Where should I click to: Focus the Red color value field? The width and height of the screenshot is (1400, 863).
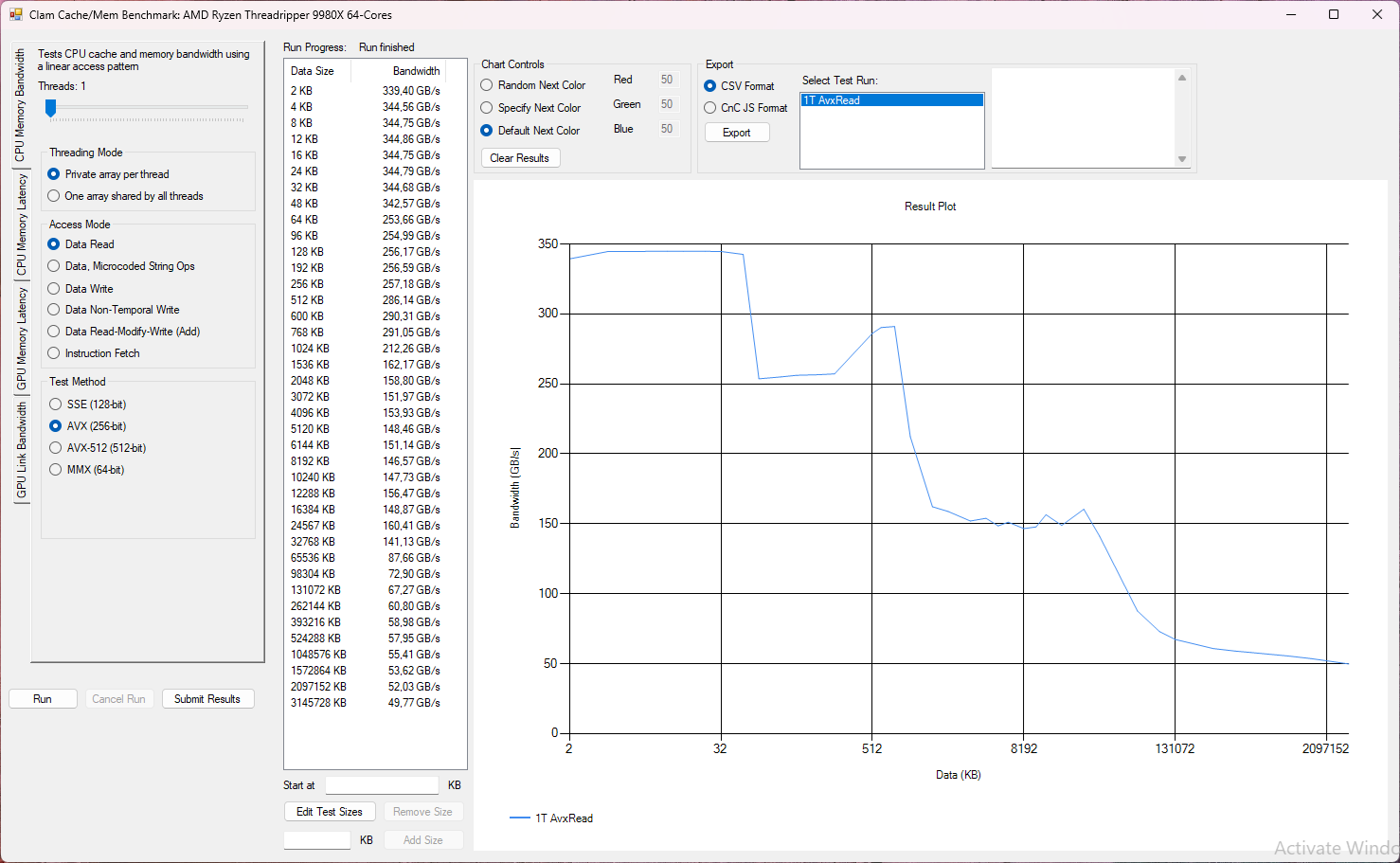click(x=668, y=80)
